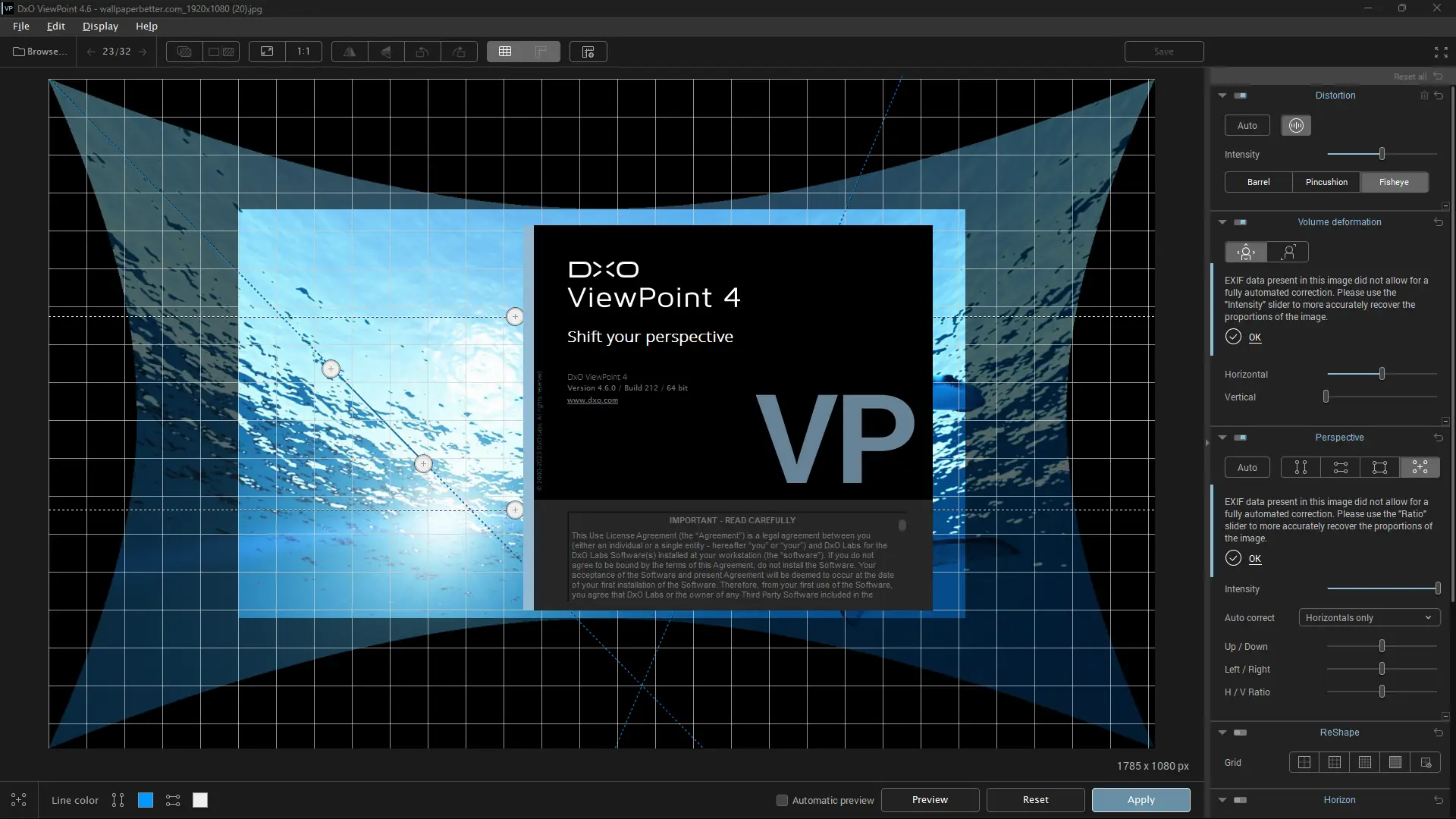
Task: Select the 8-point perspective tool
Action: point(1420,467)
